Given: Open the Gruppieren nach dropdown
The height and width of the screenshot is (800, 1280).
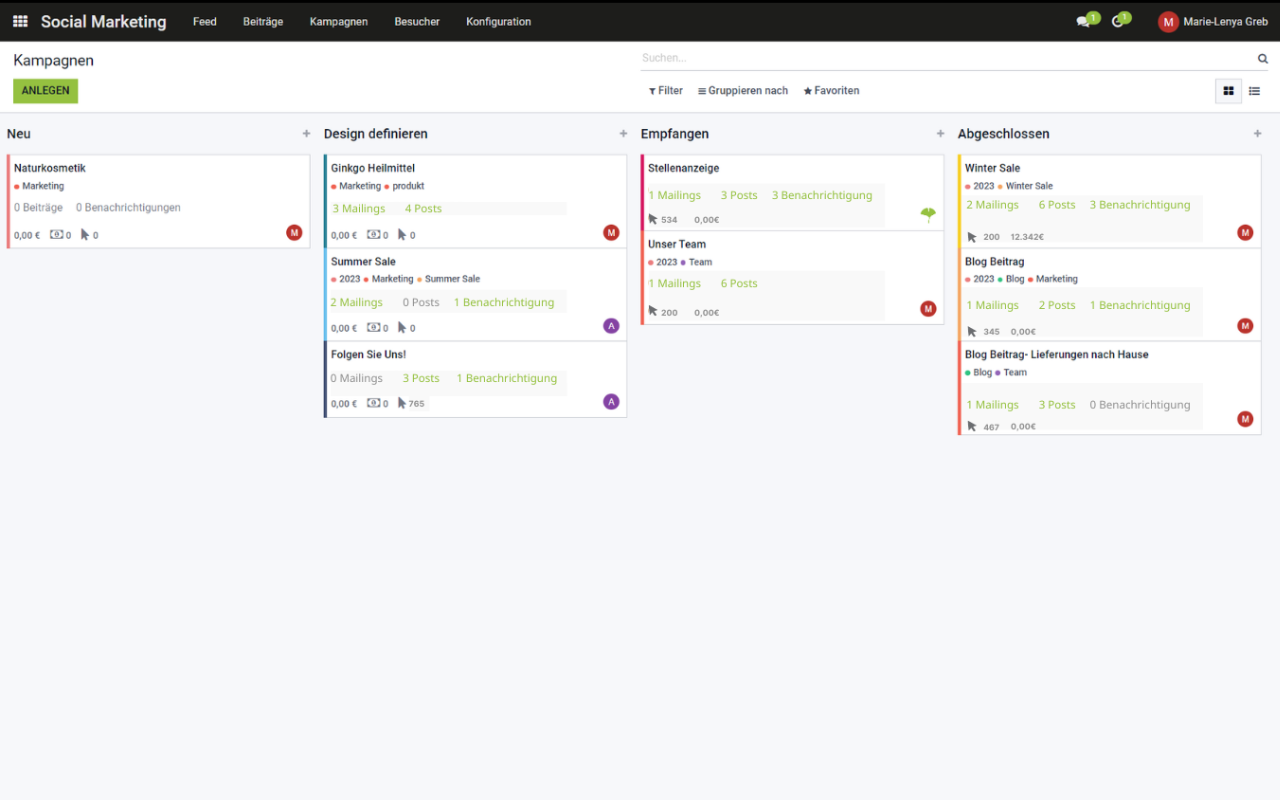Looking at the screenshot, I should pos(743,91).
